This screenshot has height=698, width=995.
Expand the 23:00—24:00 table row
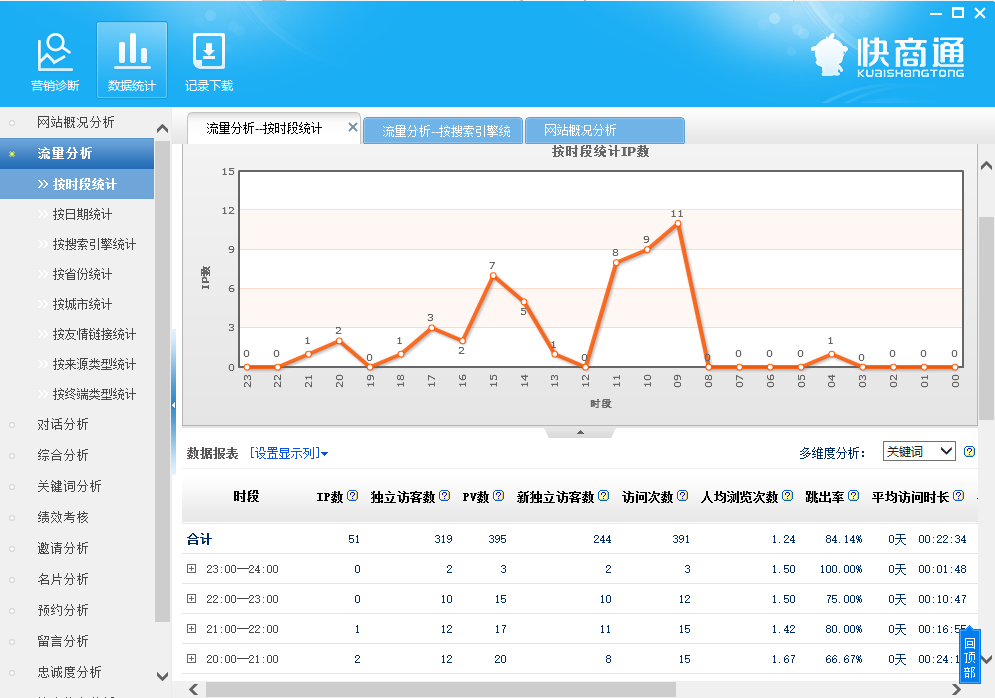pos(191,569)
